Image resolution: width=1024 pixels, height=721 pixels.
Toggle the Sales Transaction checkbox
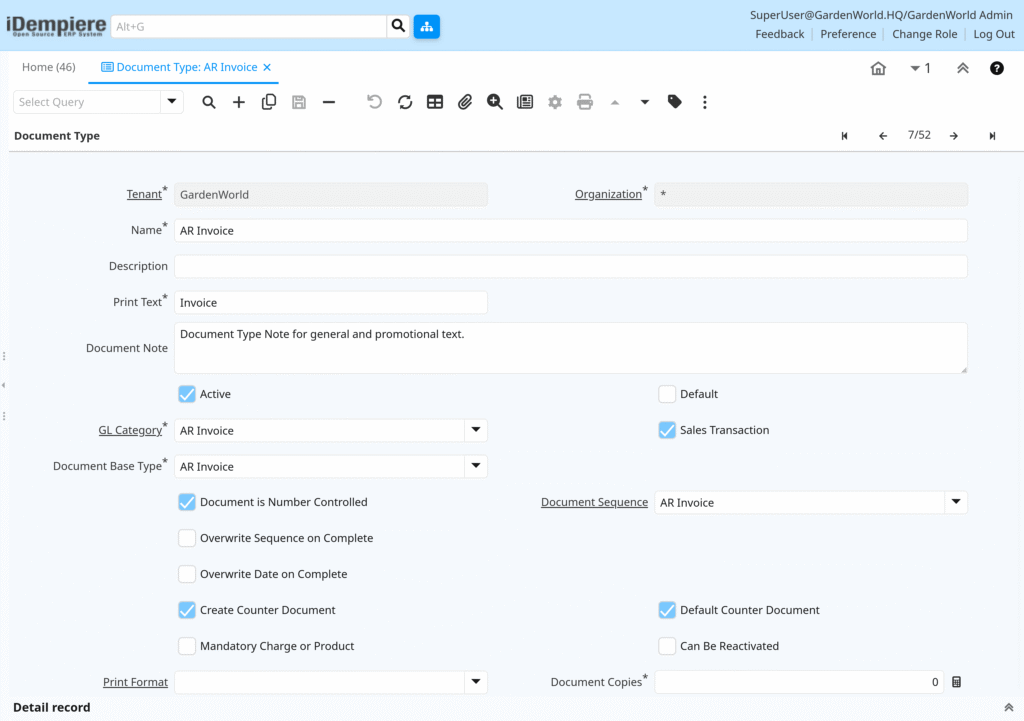[667, 430]
